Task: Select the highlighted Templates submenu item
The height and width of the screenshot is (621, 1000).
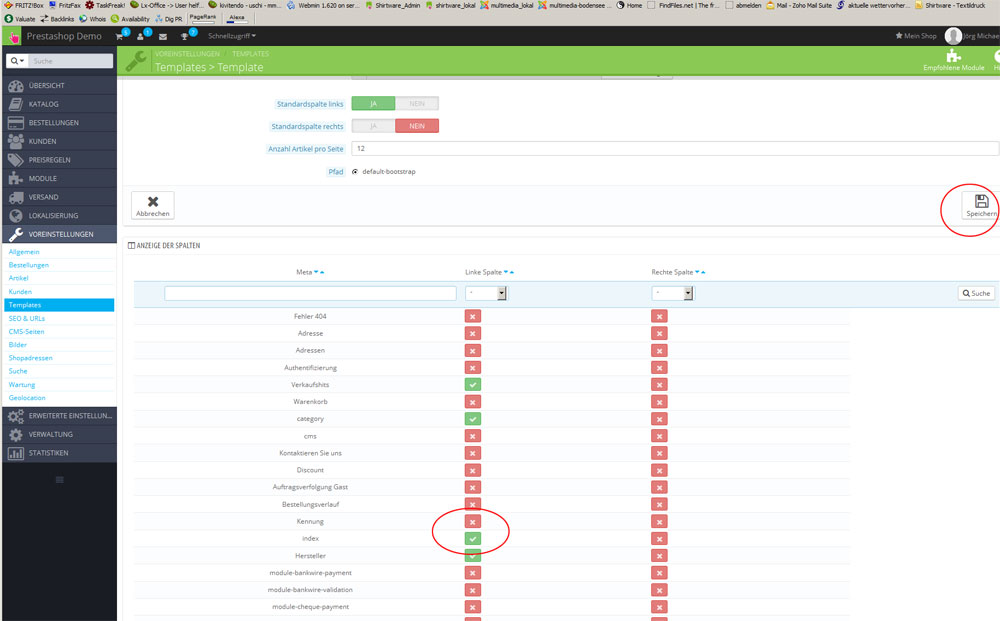Action: (x=59, y=305)
